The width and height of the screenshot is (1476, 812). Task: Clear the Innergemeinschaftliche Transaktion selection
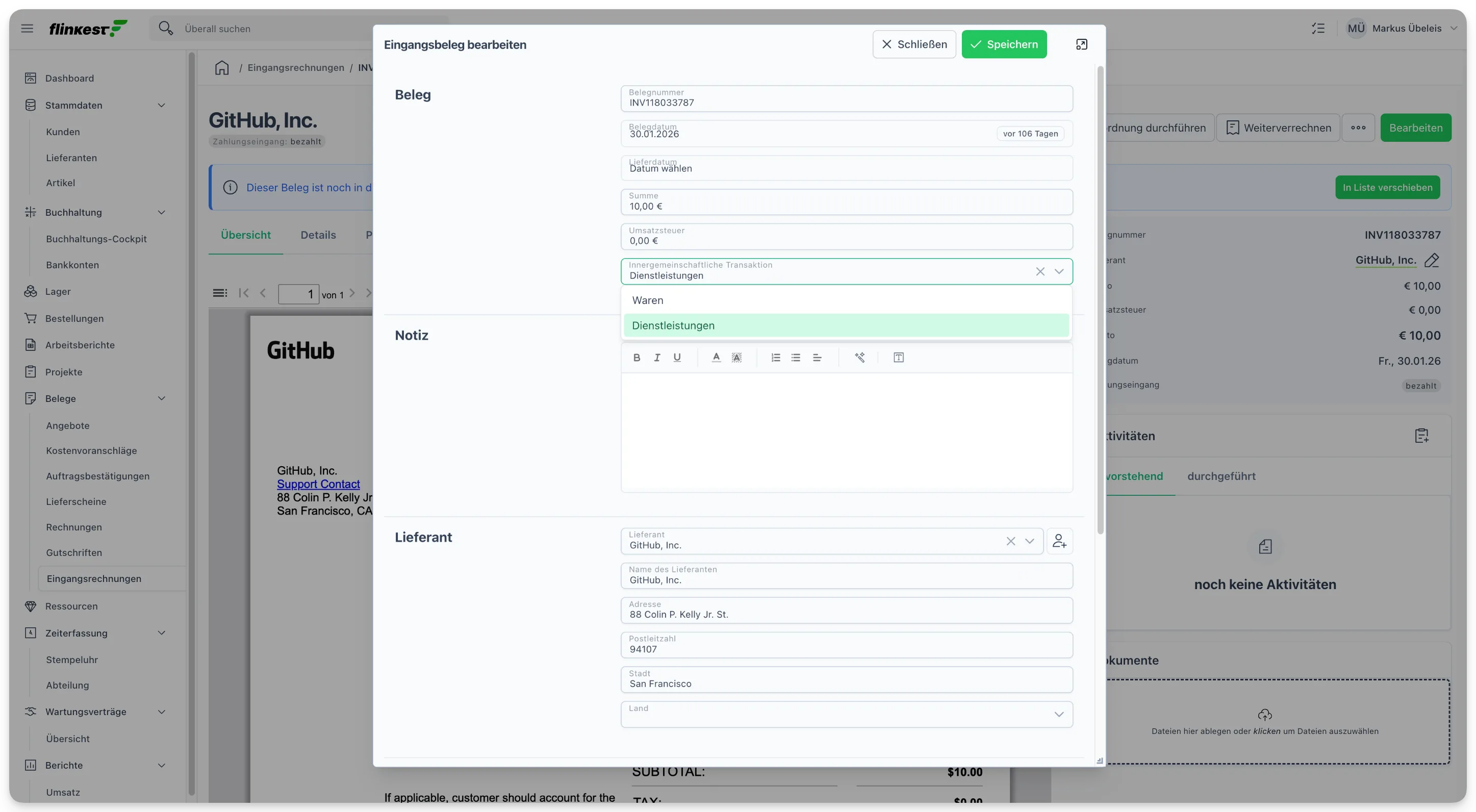pos(1040,271)
